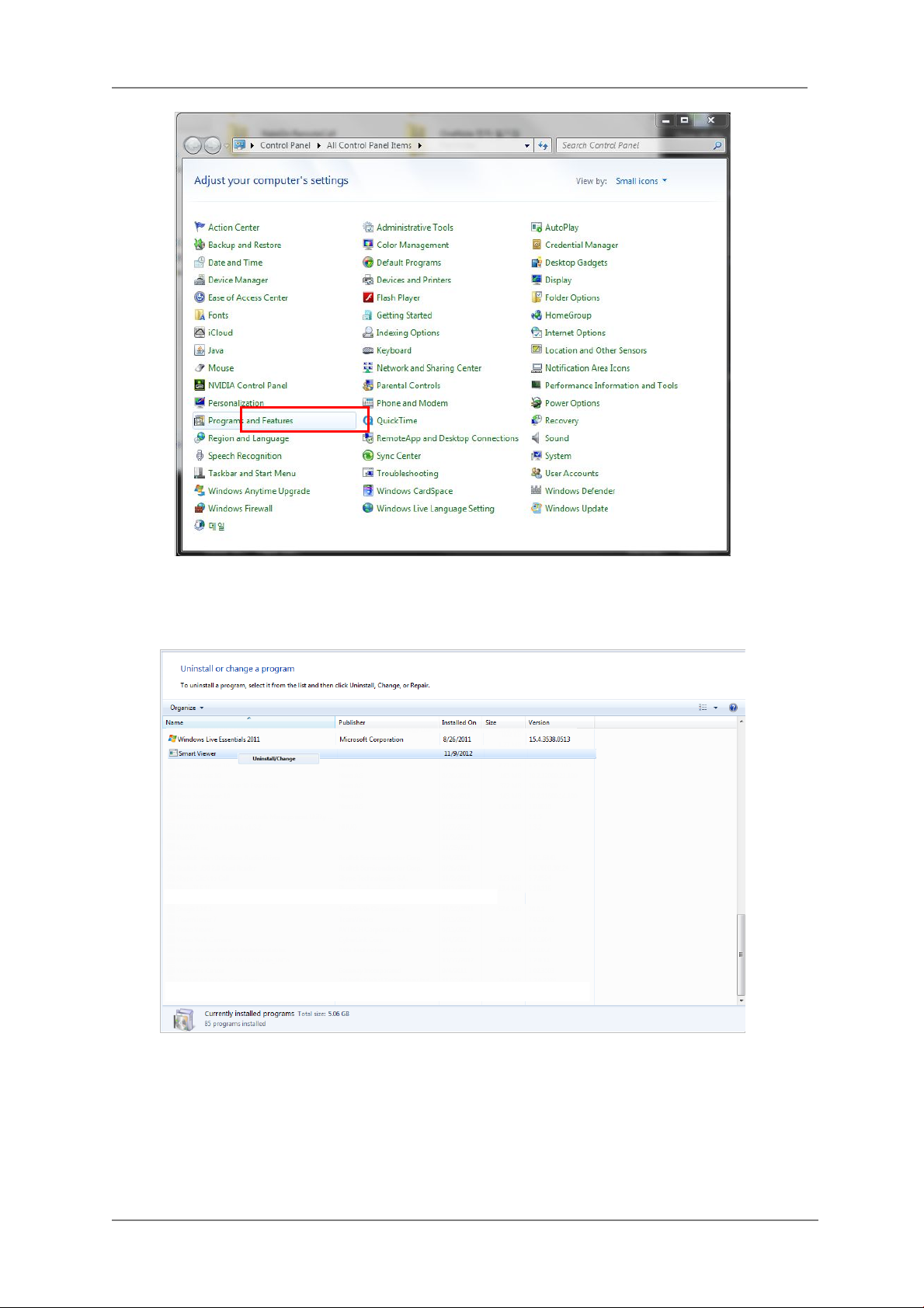Viewport: 924px width, 1308px height.
Task: Click the Mouse icon
Action: click(200, 368)
